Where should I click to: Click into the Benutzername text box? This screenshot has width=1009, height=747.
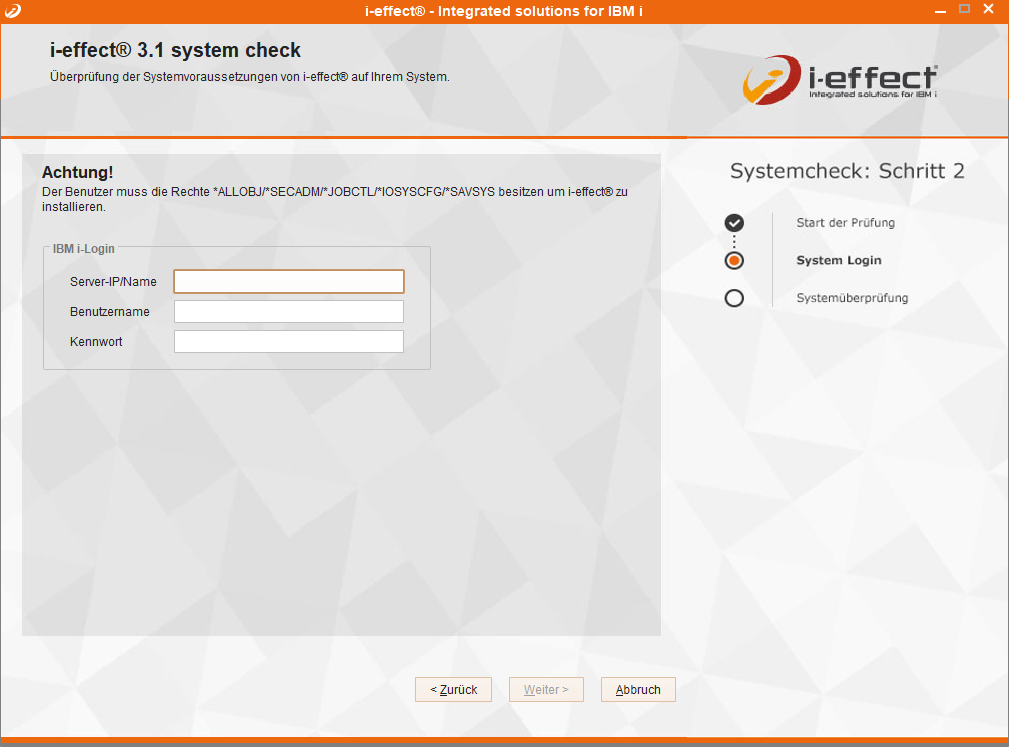tap(288, 312)
